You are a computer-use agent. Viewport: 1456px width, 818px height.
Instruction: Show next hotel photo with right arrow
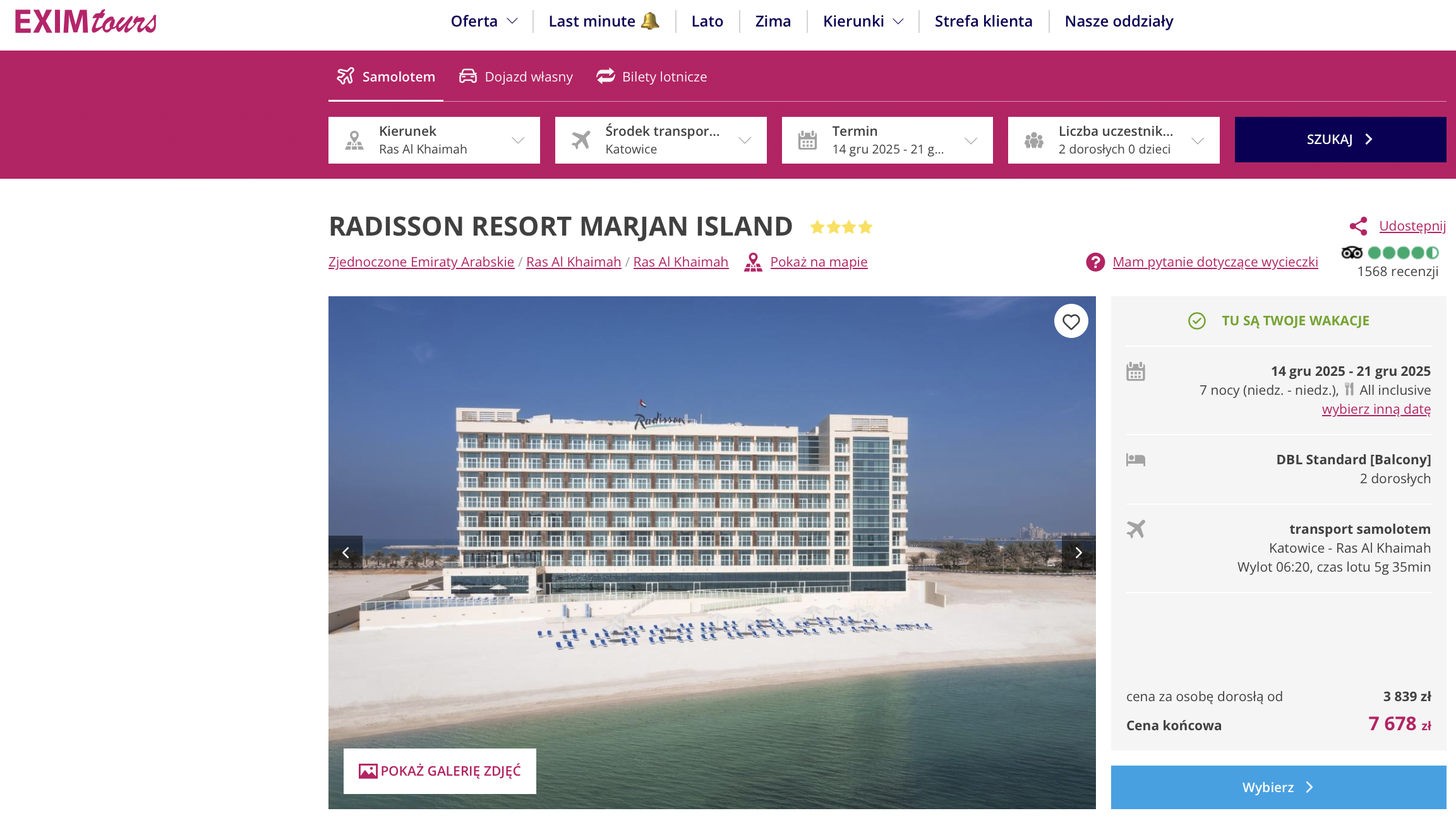pyautogui.click(x=1078, y=553)
